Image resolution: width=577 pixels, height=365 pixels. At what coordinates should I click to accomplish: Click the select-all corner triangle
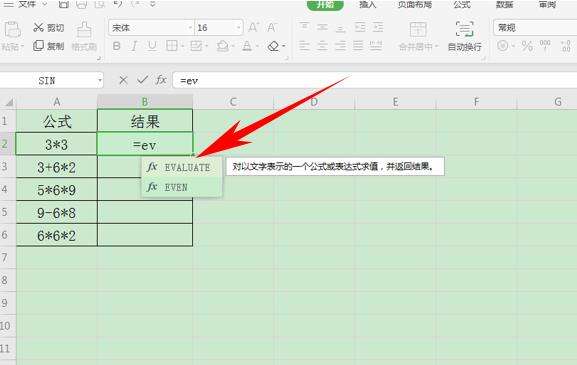tap(9, 102)
